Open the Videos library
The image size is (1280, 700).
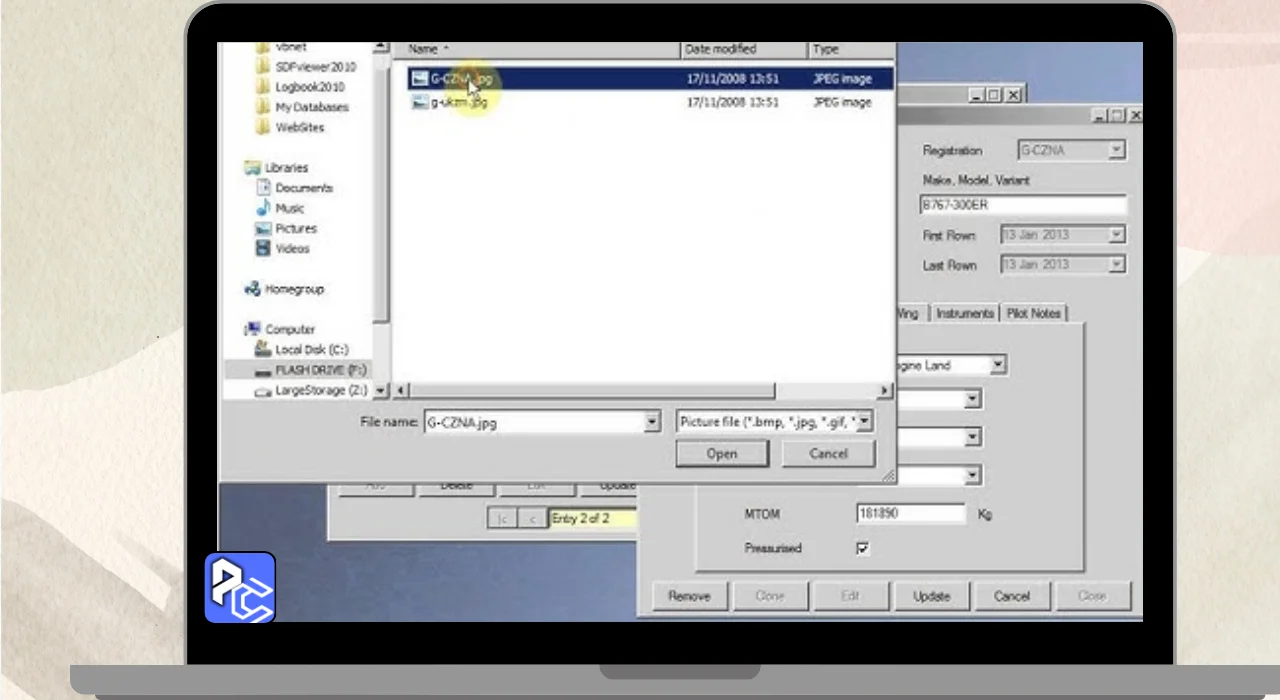point(292,248)
